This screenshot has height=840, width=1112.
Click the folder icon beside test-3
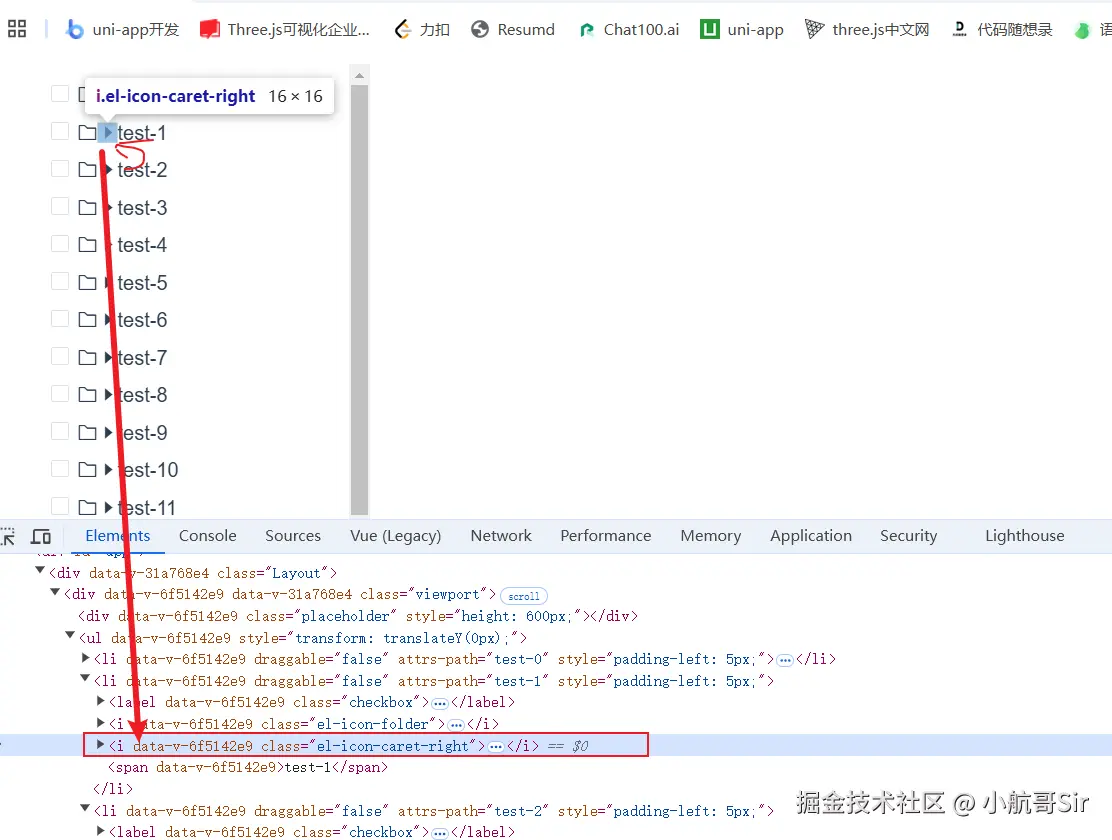click(x=87, y=208)
